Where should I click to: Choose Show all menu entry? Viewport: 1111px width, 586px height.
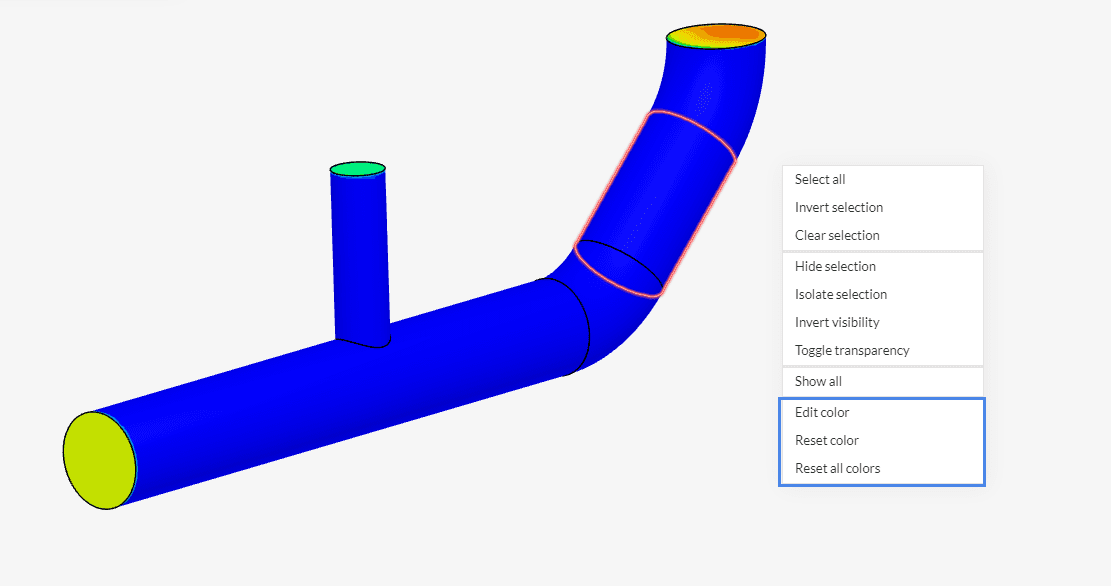818,382
